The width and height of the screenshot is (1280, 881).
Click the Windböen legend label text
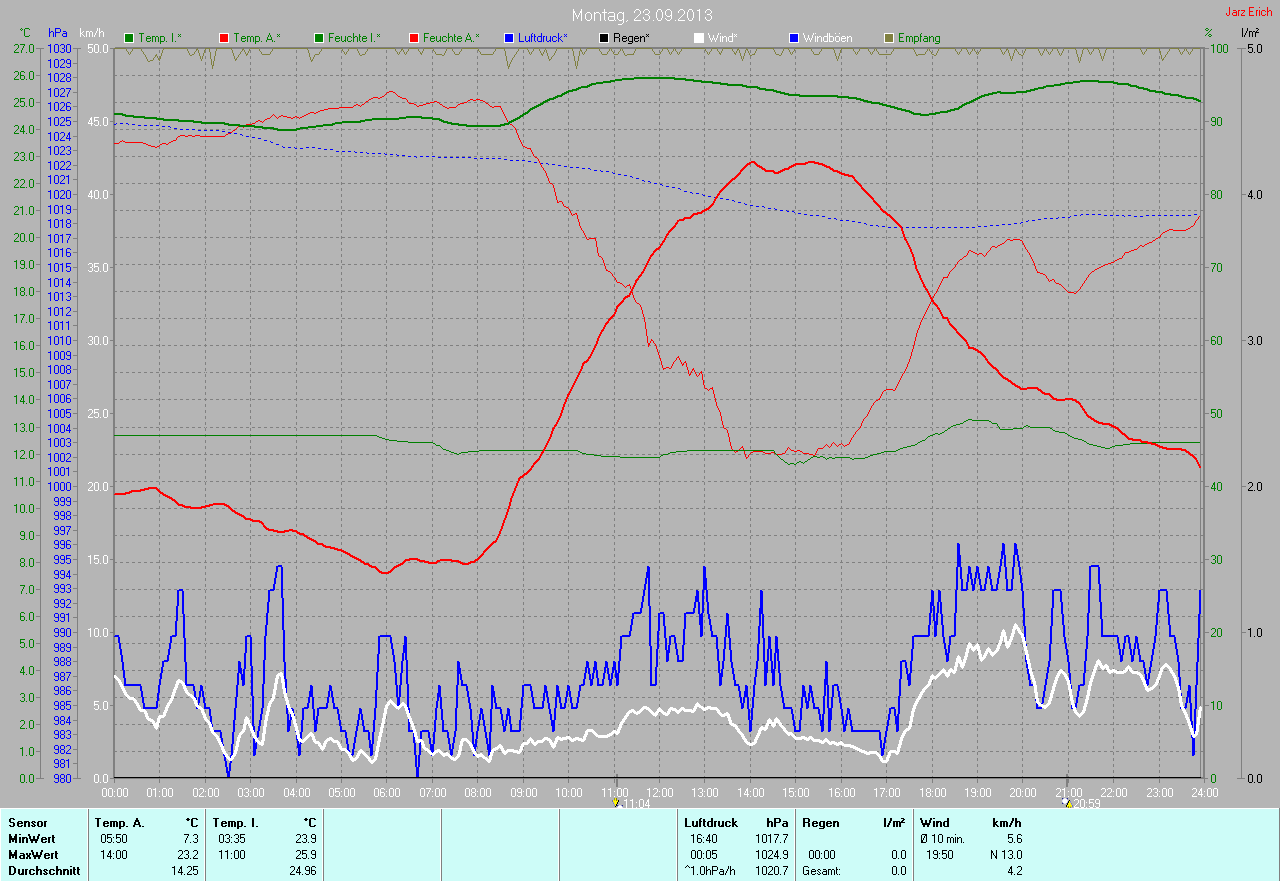(x=828, y=38)
